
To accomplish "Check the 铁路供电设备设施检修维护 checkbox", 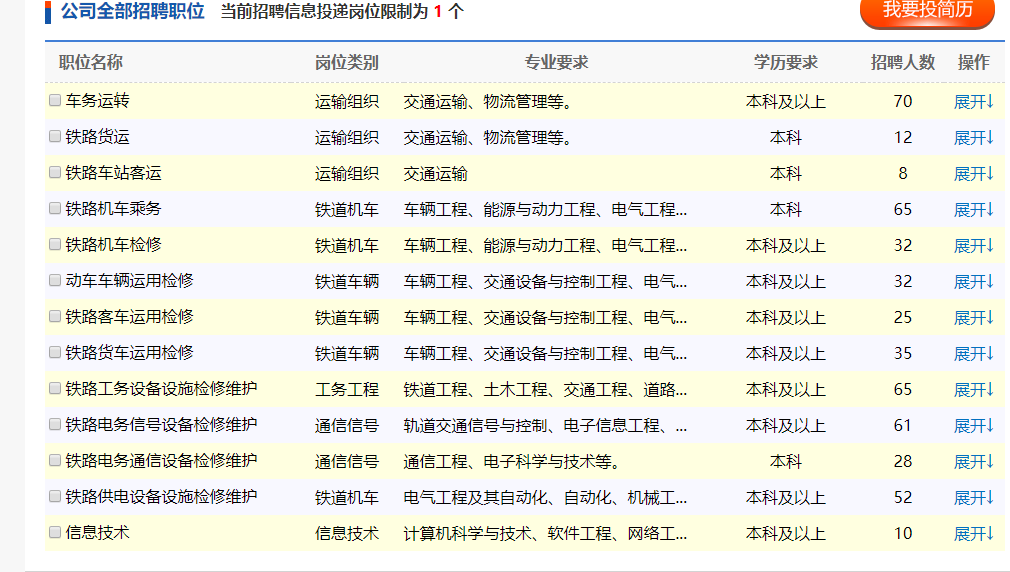I will [x=55, y=497].
